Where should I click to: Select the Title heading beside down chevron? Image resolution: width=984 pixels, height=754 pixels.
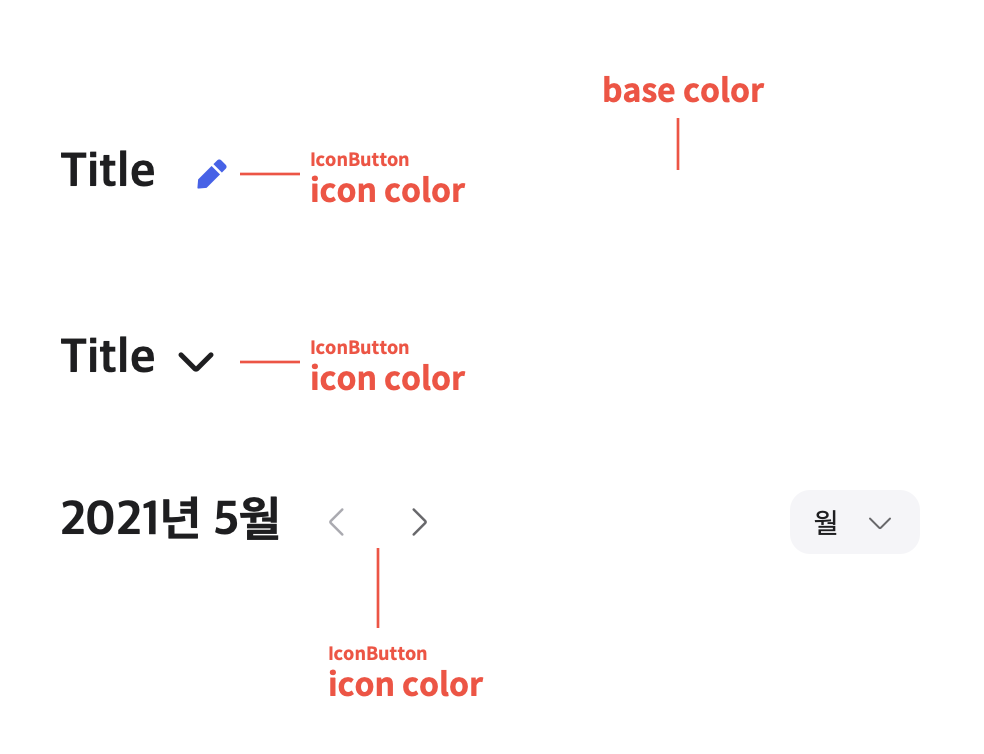pos(107,355)
